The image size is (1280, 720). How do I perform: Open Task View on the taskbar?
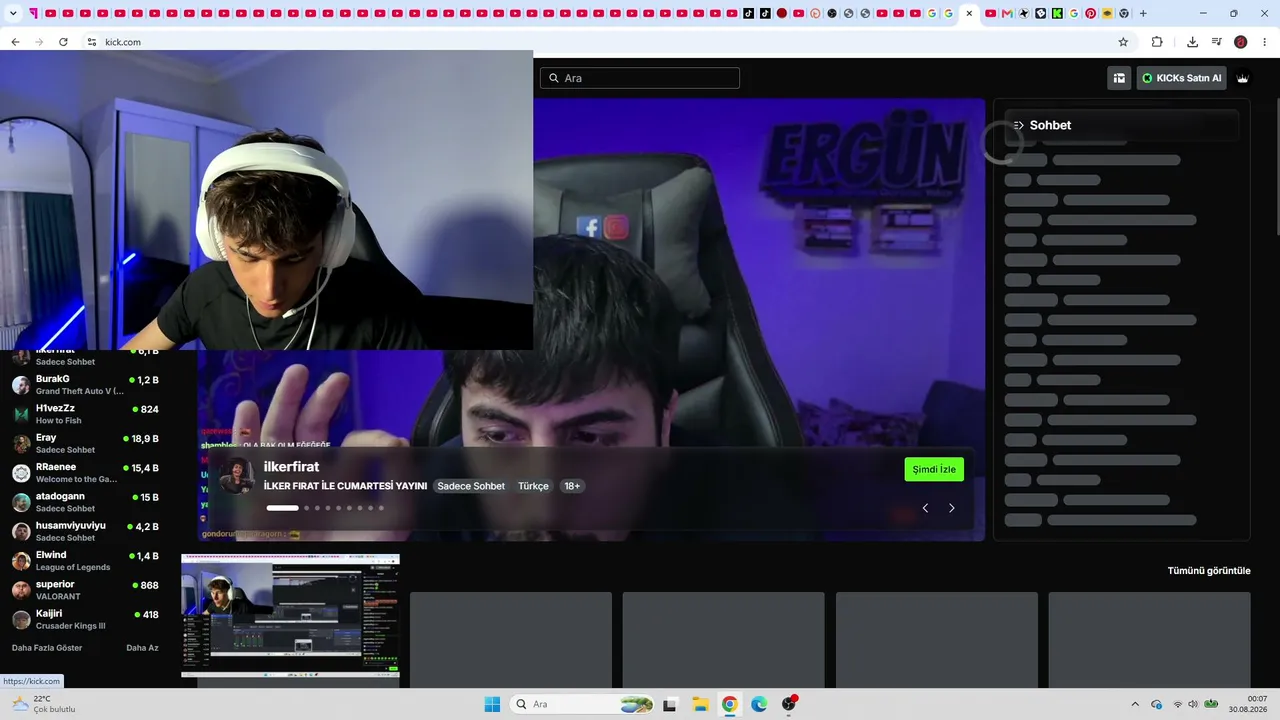(669, 704)
